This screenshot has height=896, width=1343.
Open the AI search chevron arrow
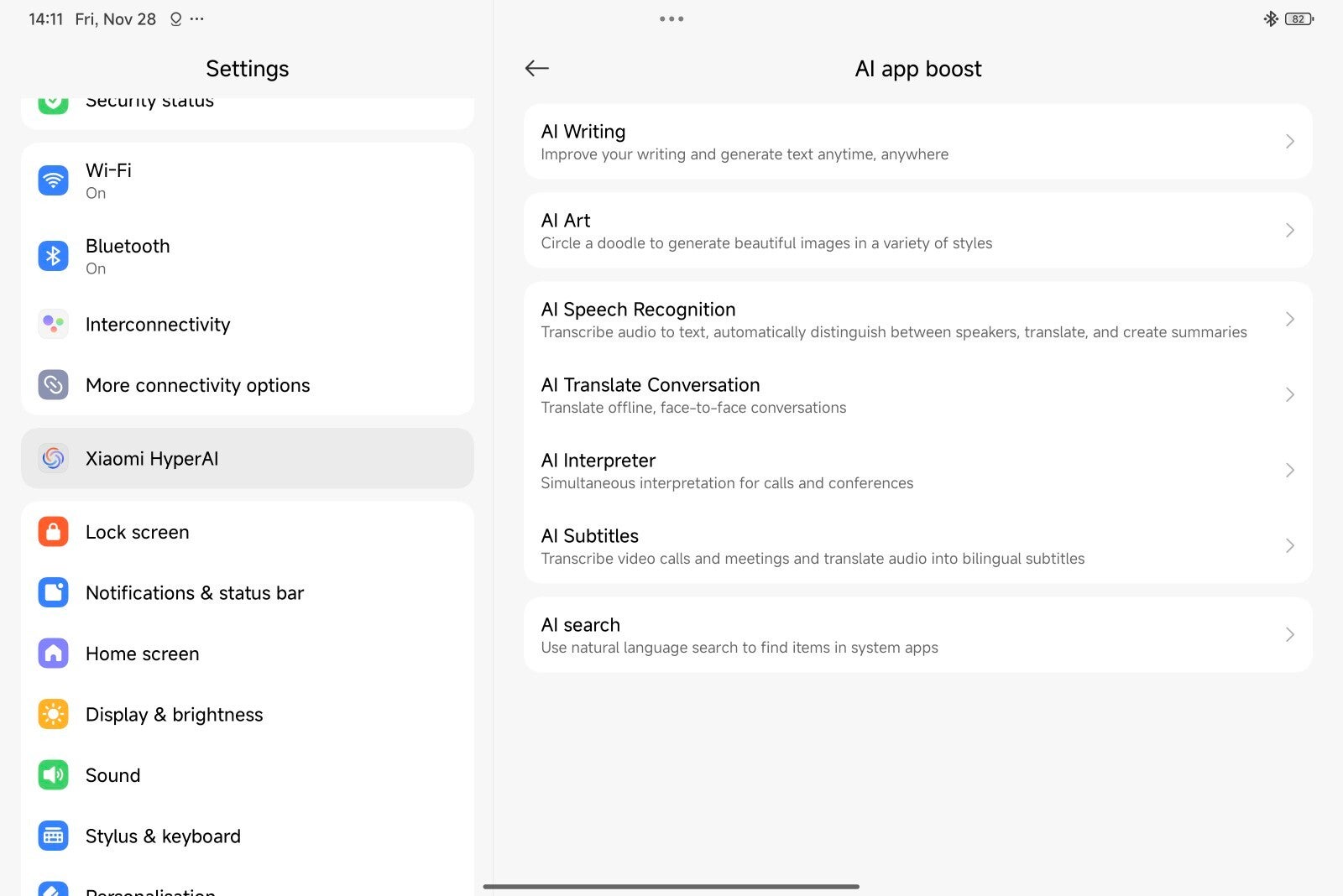(1289, 634)
